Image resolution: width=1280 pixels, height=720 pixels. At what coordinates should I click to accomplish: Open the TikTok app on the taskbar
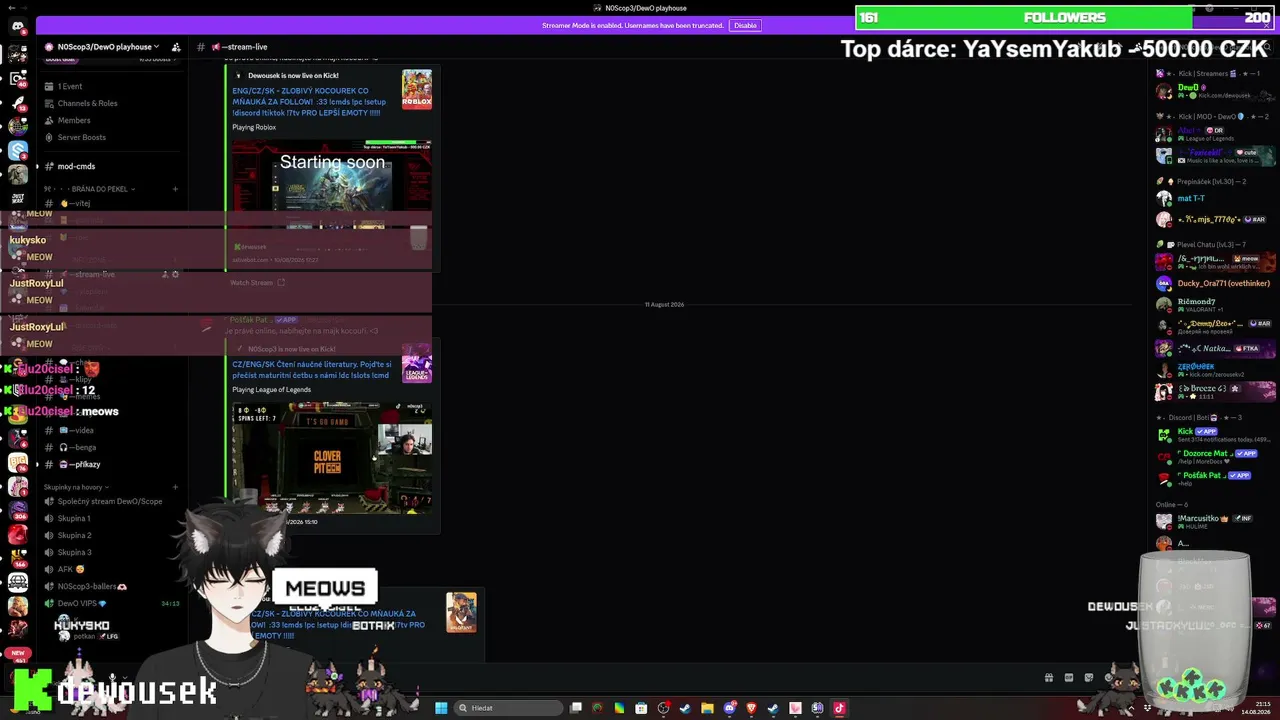tap(839, 708)
